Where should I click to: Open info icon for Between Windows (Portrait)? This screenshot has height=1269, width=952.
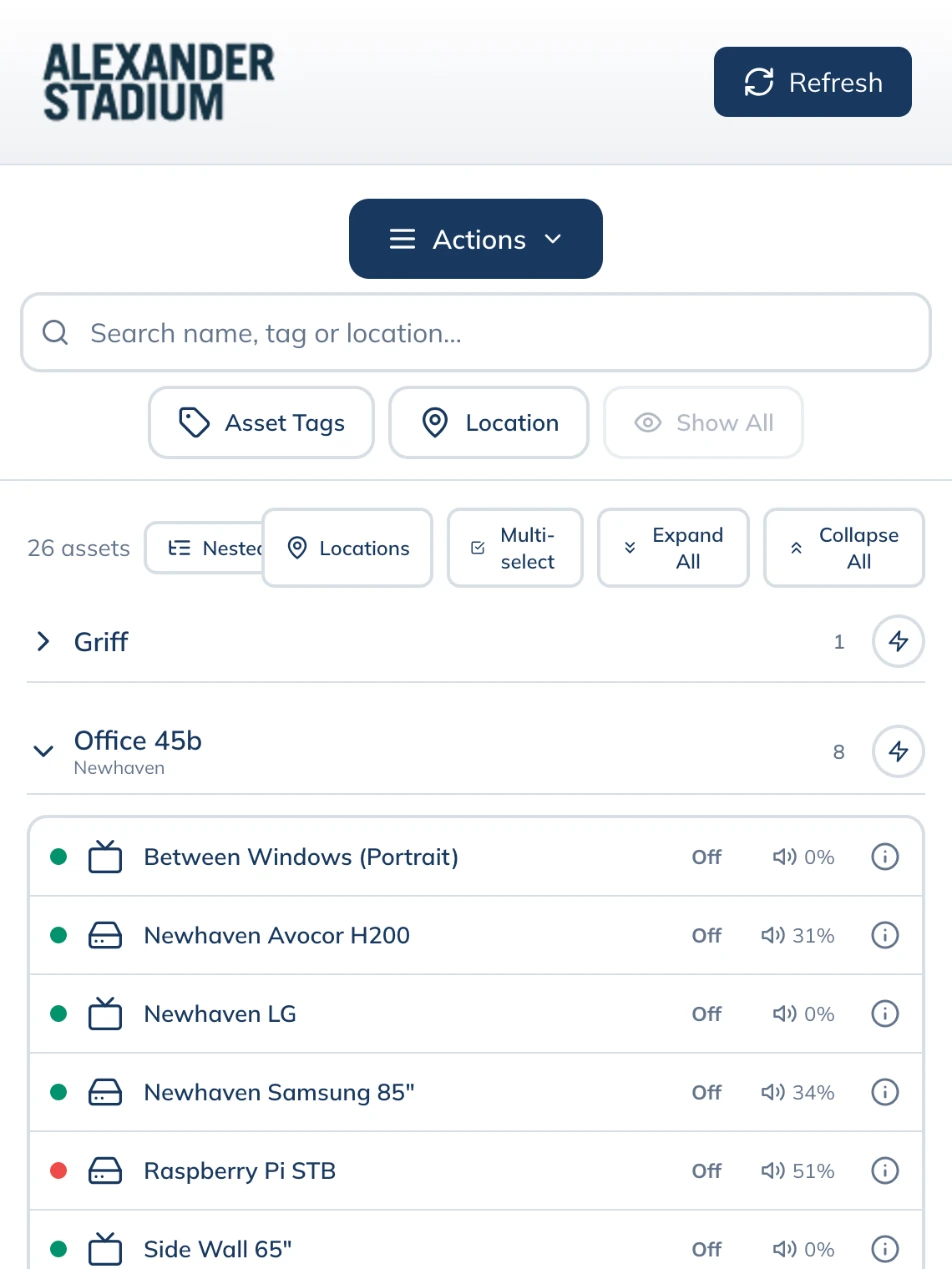(885, 857)
